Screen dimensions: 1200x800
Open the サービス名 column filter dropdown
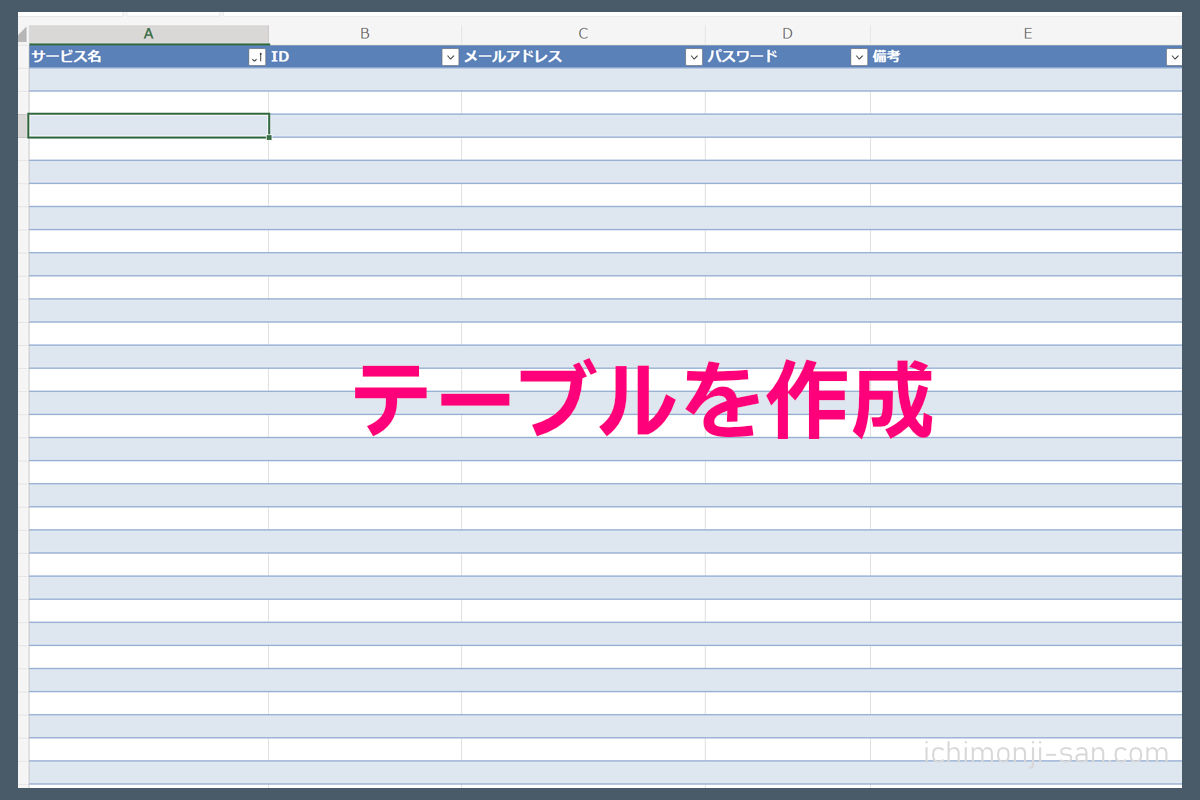[x=257, y=57]
